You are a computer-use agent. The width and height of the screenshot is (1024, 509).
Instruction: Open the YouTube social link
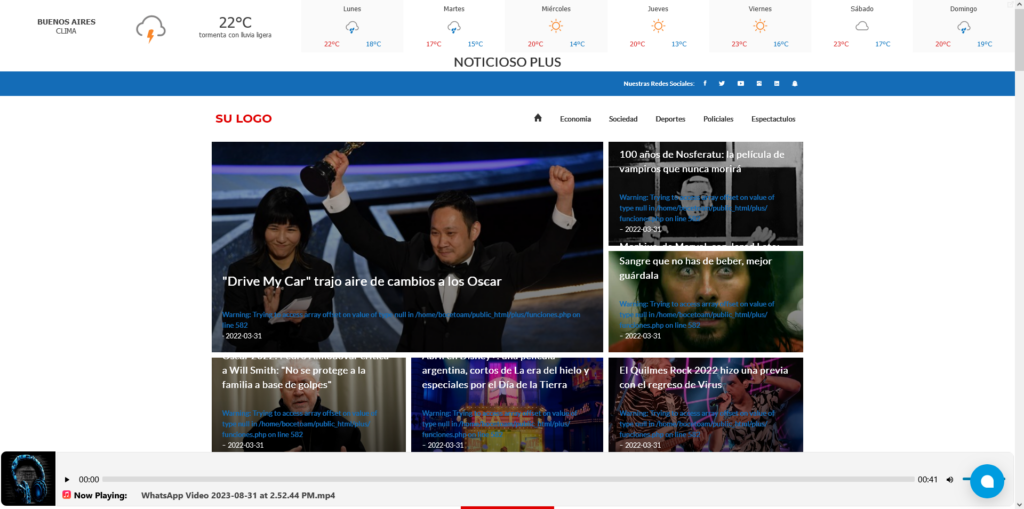(740, 83)
